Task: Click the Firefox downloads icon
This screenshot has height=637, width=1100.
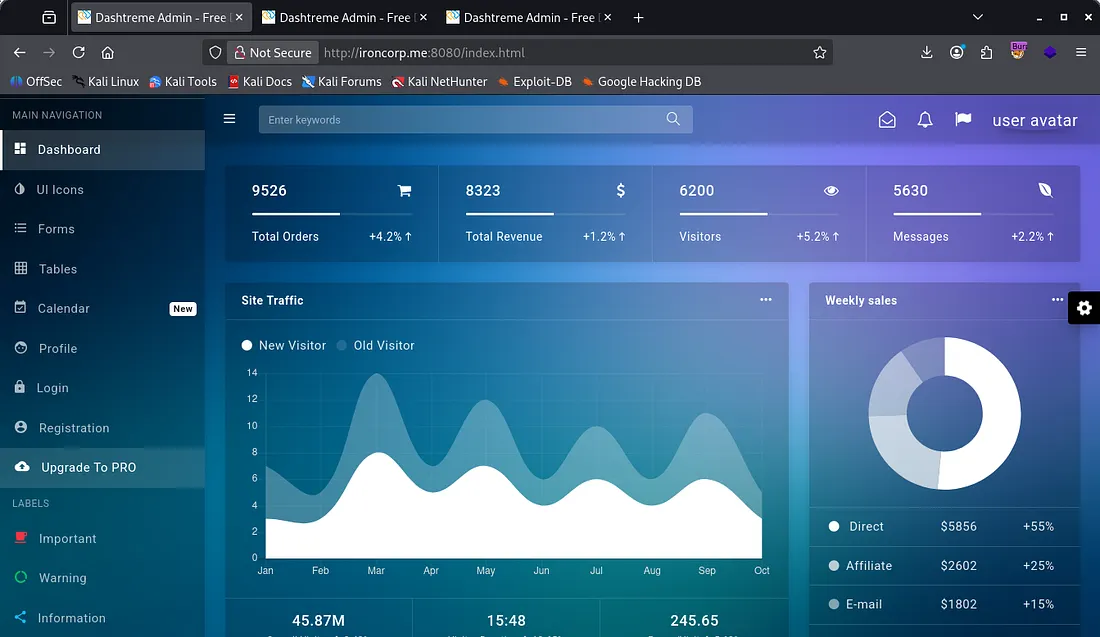Action: point(927,53)
